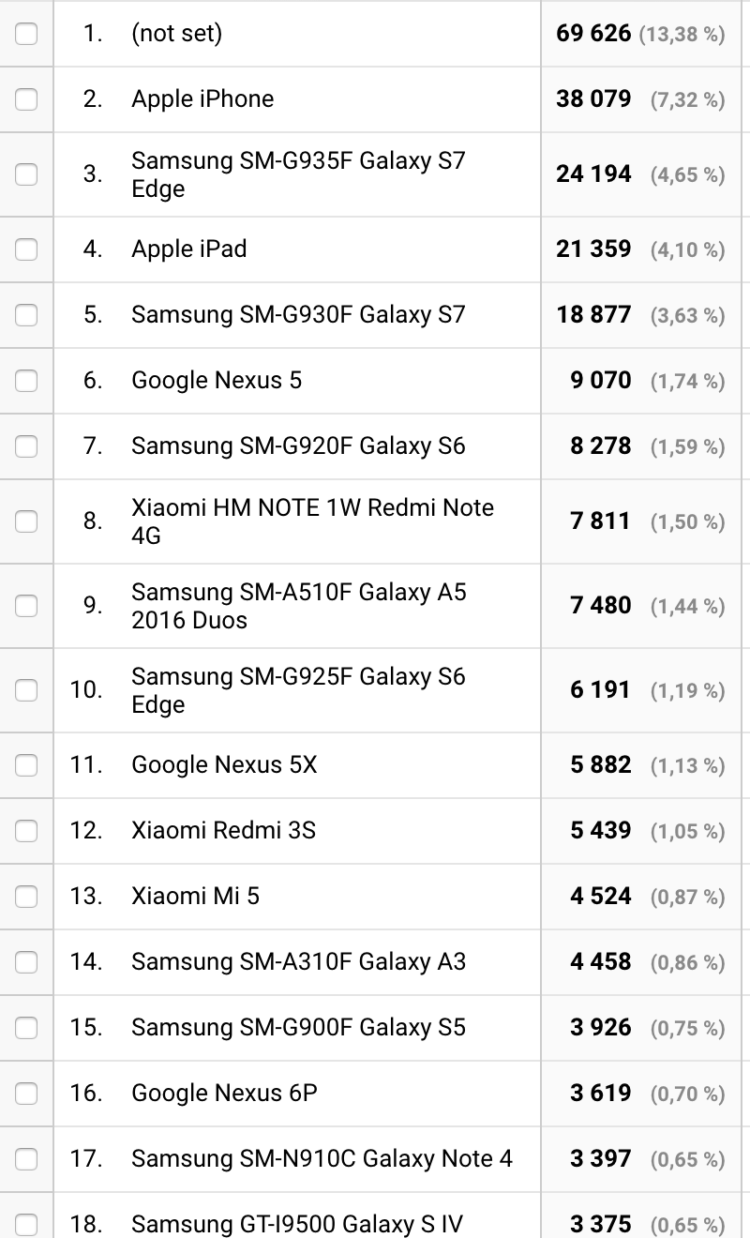Open the Samsung SM-G935F Galaxy S7 Edge entry
Image resolution: width=750 pixels, height=1238 pixels.
click(x=298, y=174)
